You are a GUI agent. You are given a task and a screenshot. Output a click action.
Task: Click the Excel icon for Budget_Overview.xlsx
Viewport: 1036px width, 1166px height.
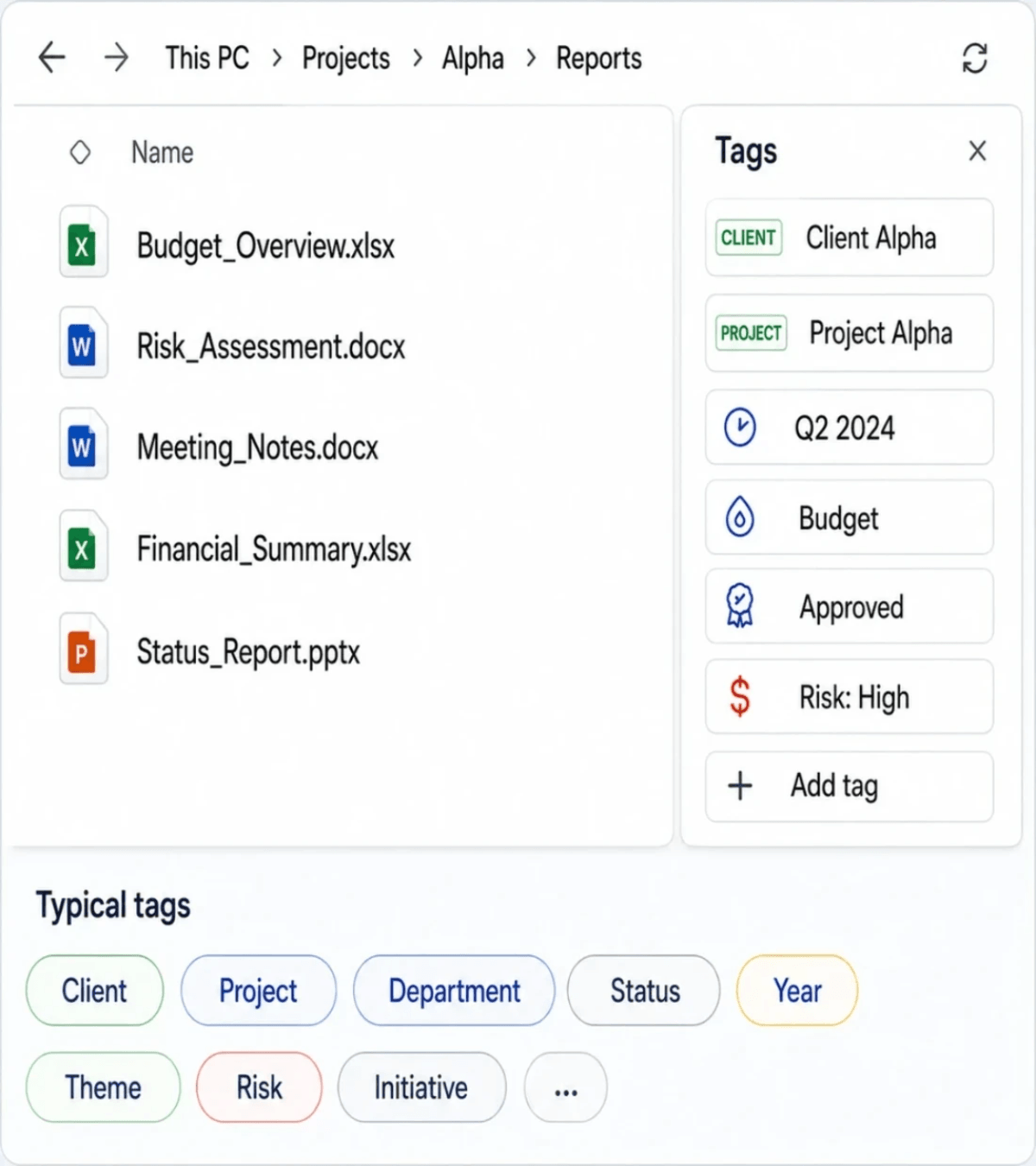click(84, 242)
